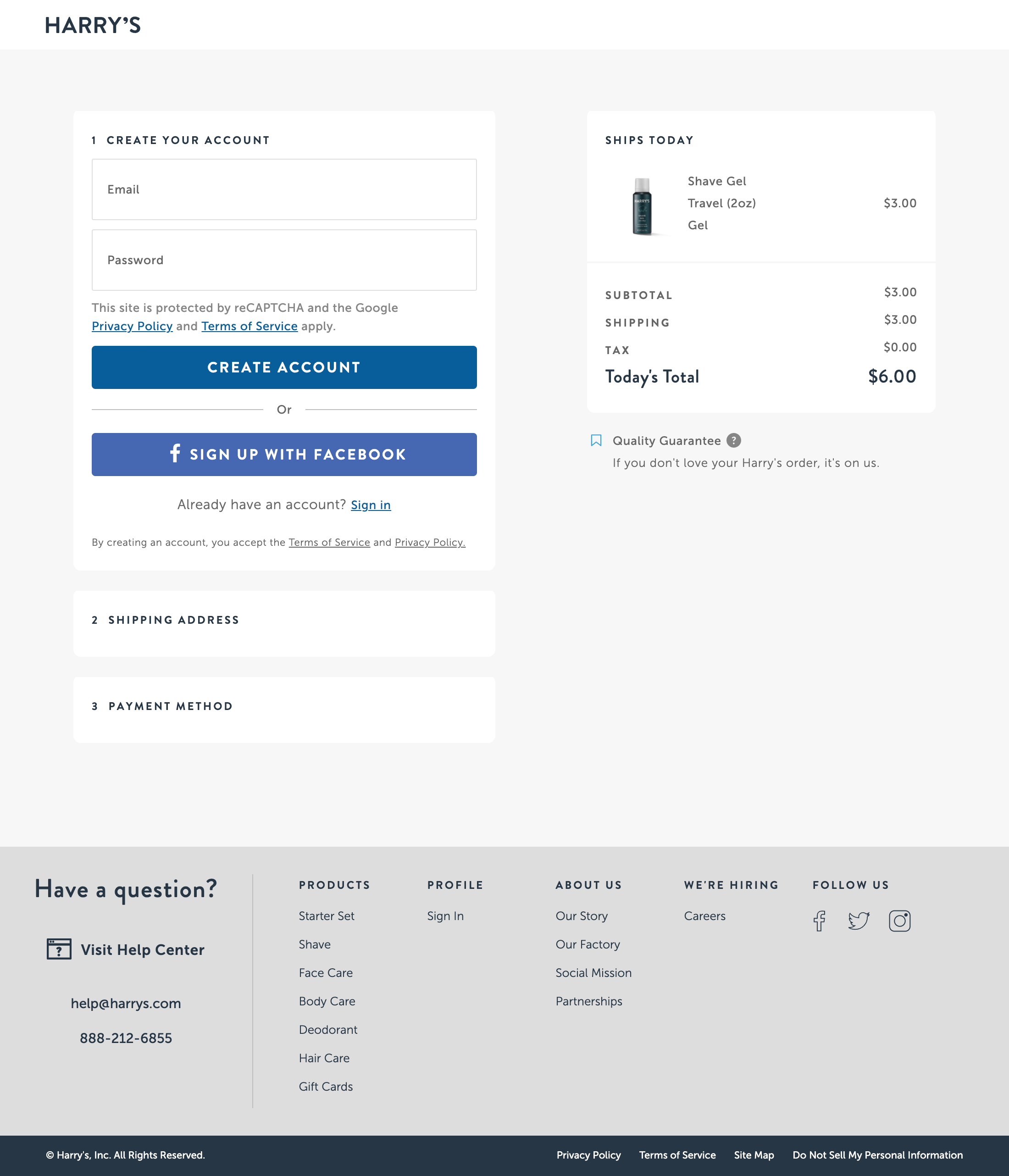Click the Password input field

pos(284,260)
